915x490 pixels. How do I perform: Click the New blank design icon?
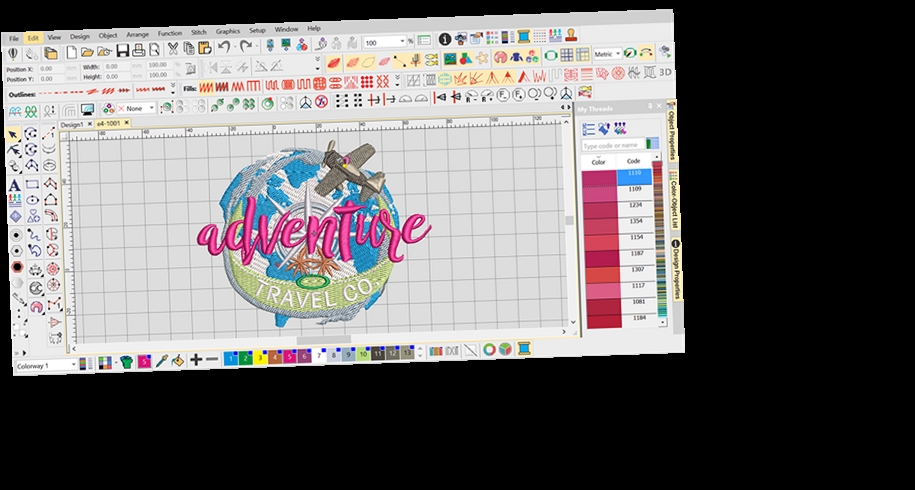(x=71, y=52)
